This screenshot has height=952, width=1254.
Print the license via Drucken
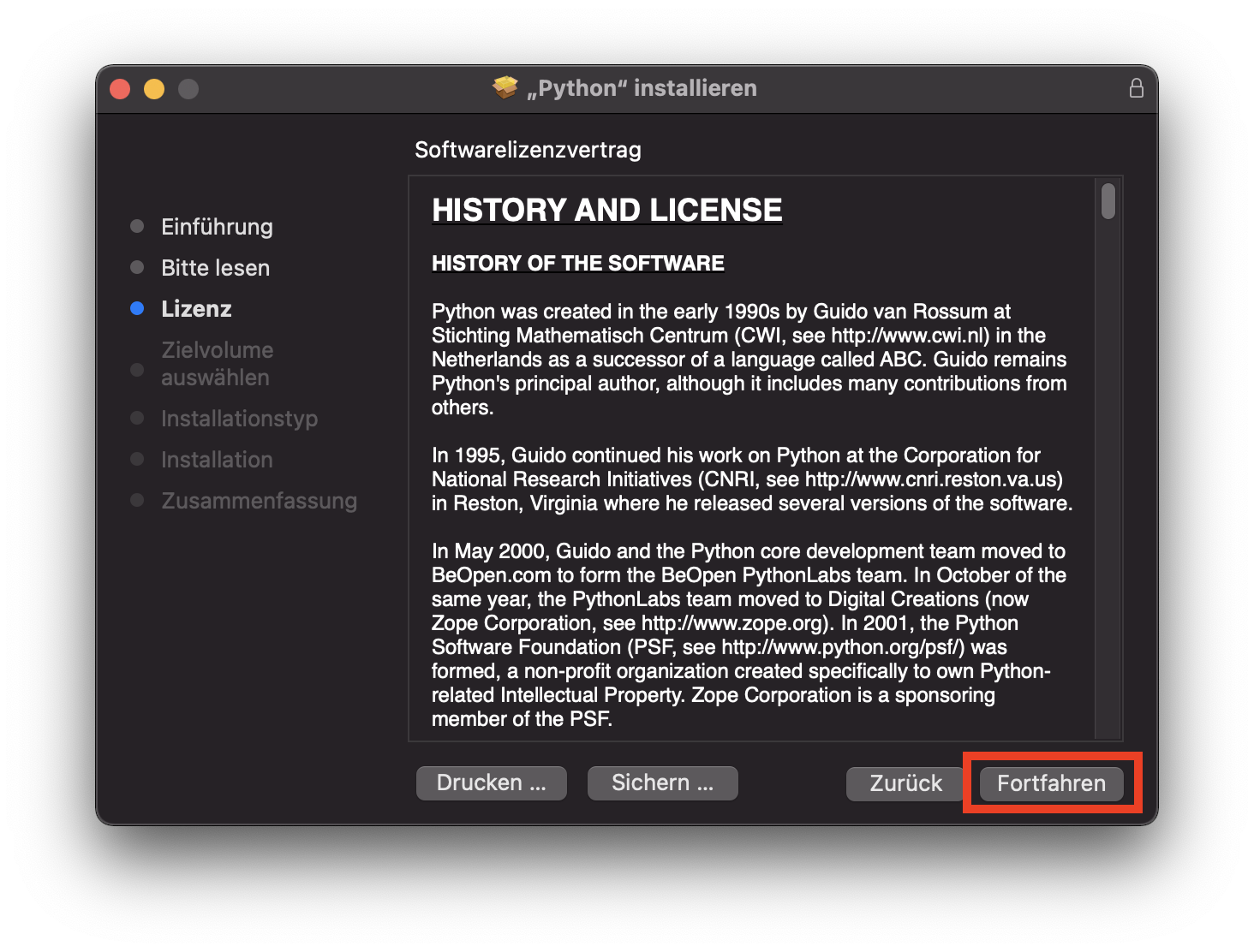(x=492, y=782)
